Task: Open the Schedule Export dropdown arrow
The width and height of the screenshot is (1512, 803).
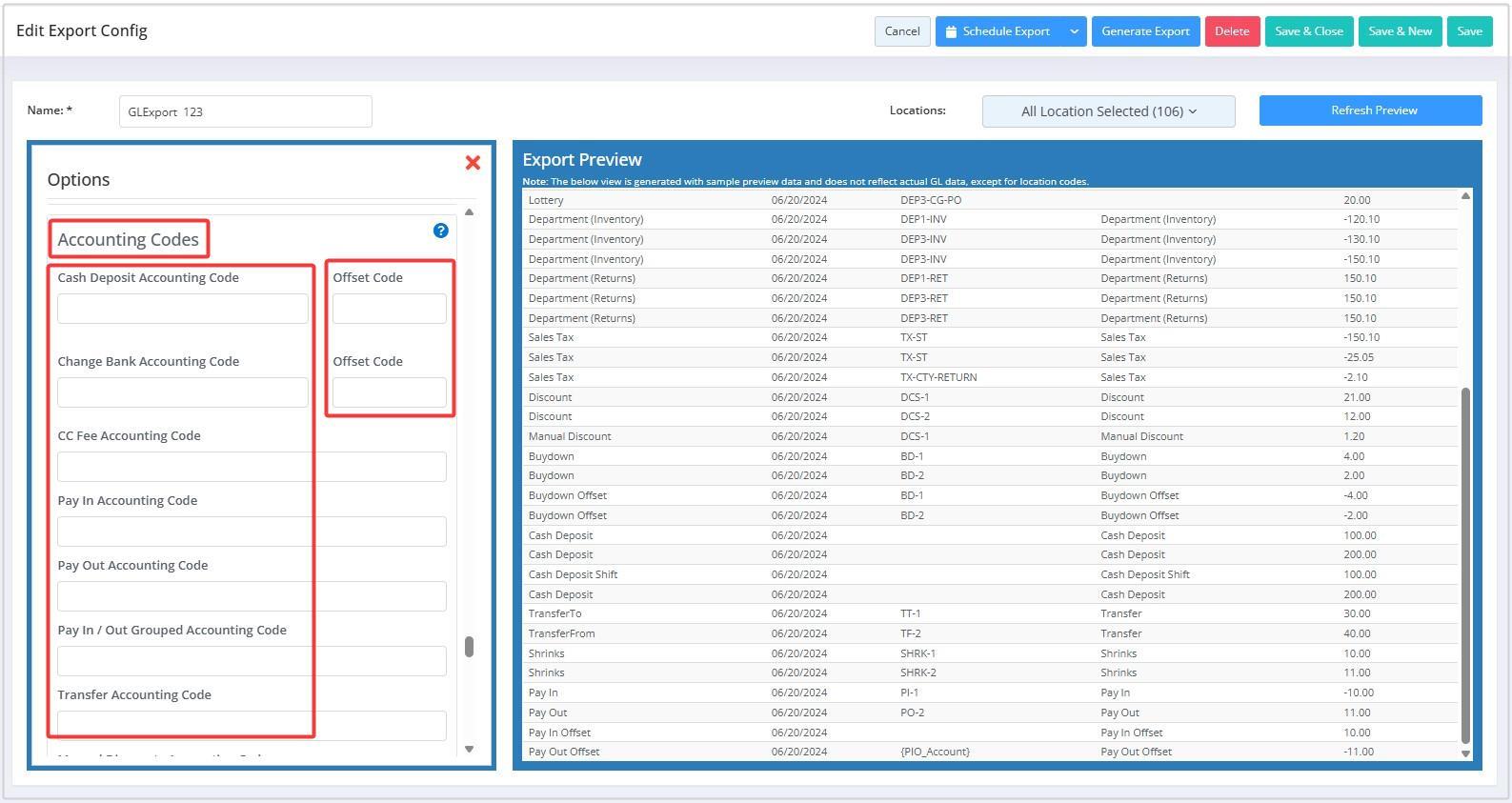Action: pyautogui.click(x=1074, y=31)
